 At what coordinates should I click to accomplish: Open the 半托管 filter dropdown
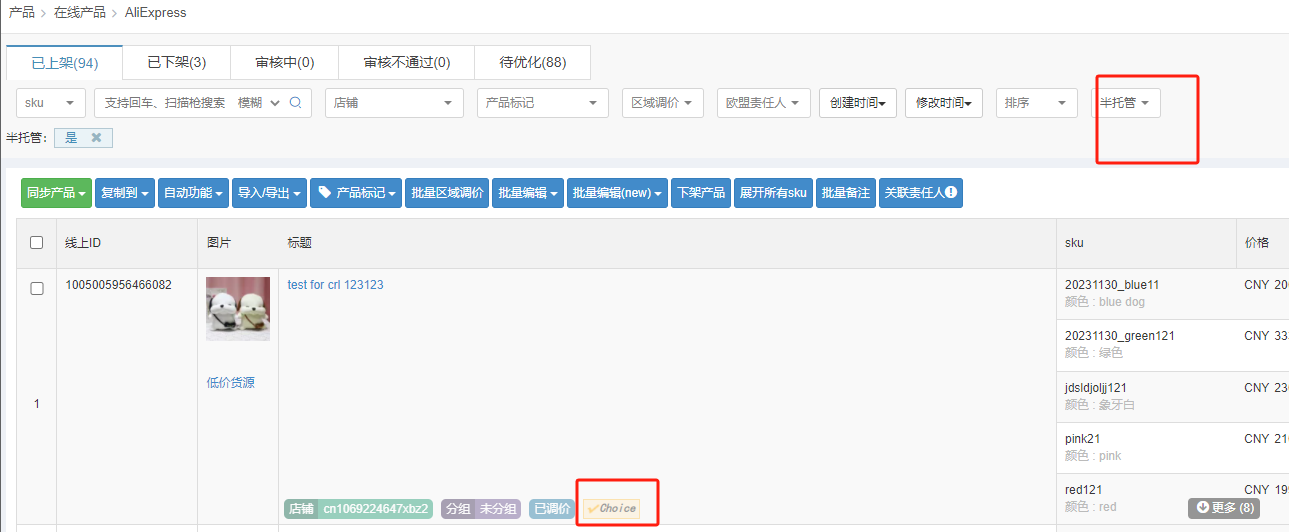[x=1125, y=103]
